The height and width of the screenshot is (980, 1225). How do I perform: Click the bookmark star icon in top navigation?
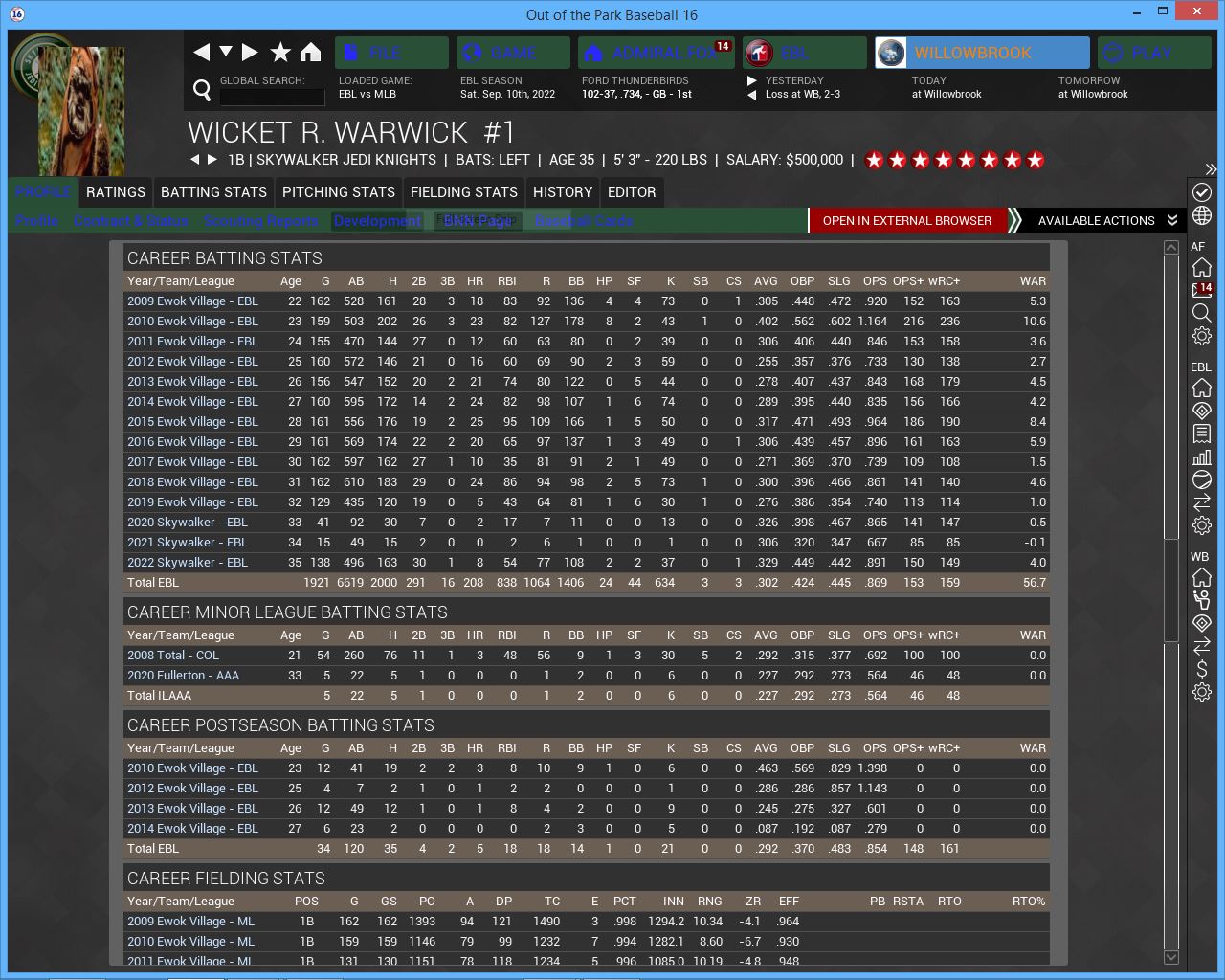(x=280, y=53)
